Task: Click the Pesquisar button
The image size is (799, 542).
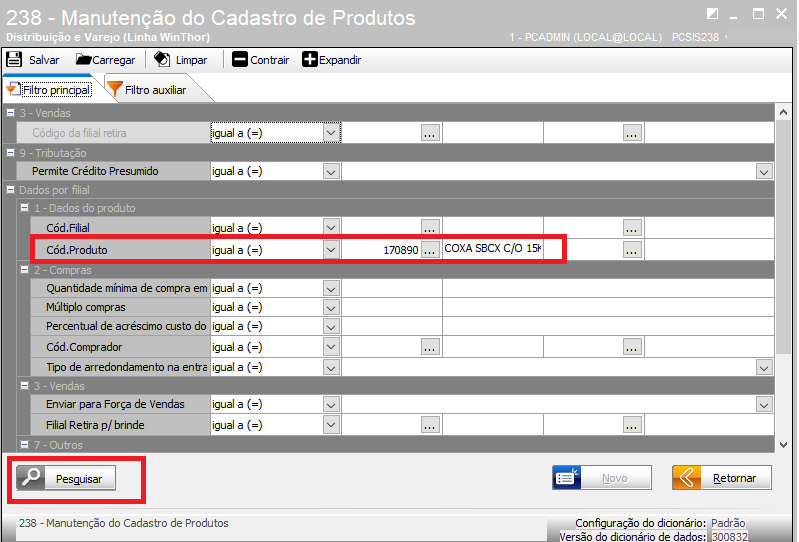Action: click(x=66, y=478)
